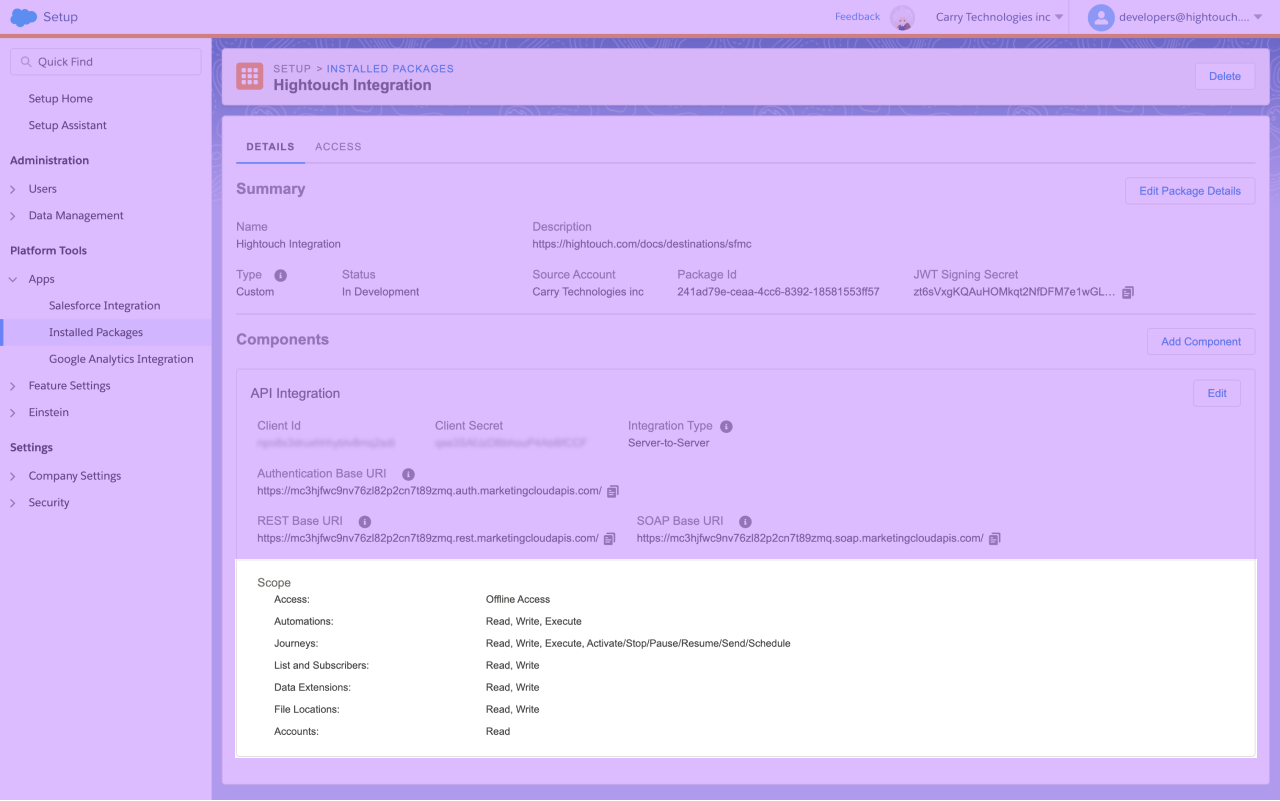Click the user profile avatar icon
This screenshot has height=801, width=1280.
[1101, 17]
